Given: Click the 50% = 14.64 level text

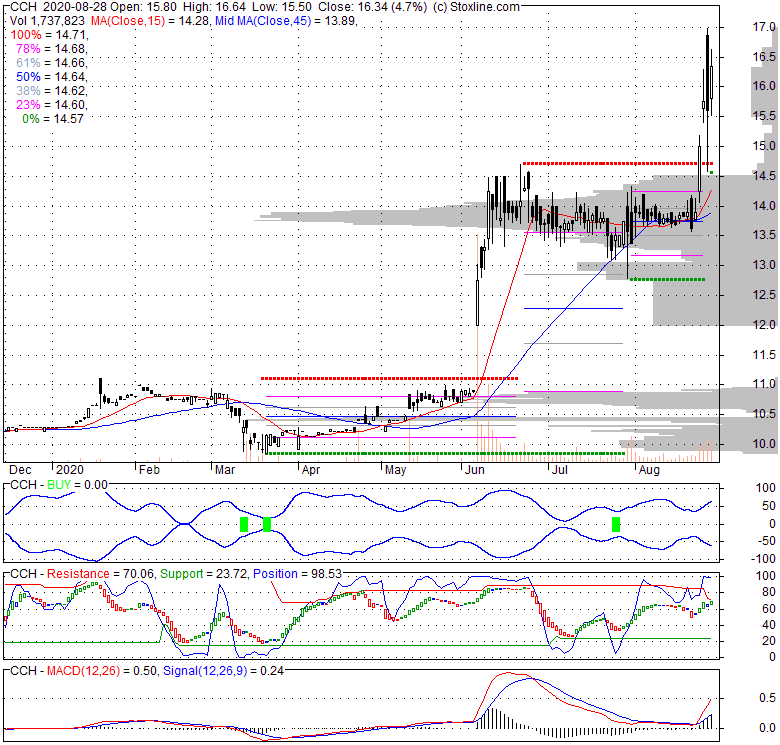Looking at the screenshot, I should tap(52, 77).
